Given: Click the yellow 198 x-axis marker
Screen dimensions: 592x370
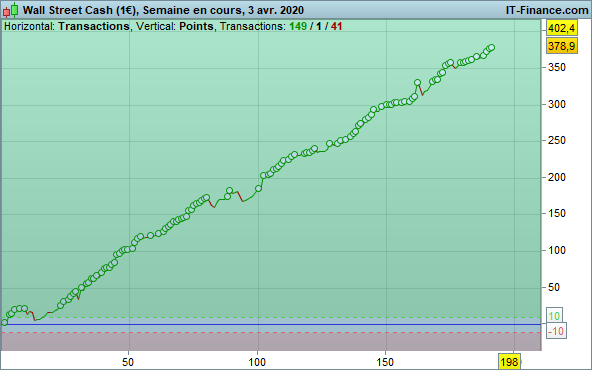Looking at the screenshot, I should (x=509, y=362).
